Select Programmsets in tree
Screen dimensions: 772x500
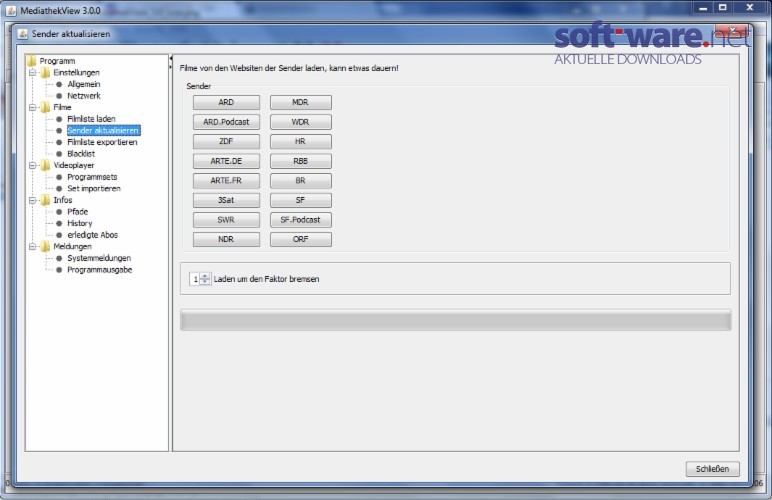pyautogui.click(x=92, y=177)
